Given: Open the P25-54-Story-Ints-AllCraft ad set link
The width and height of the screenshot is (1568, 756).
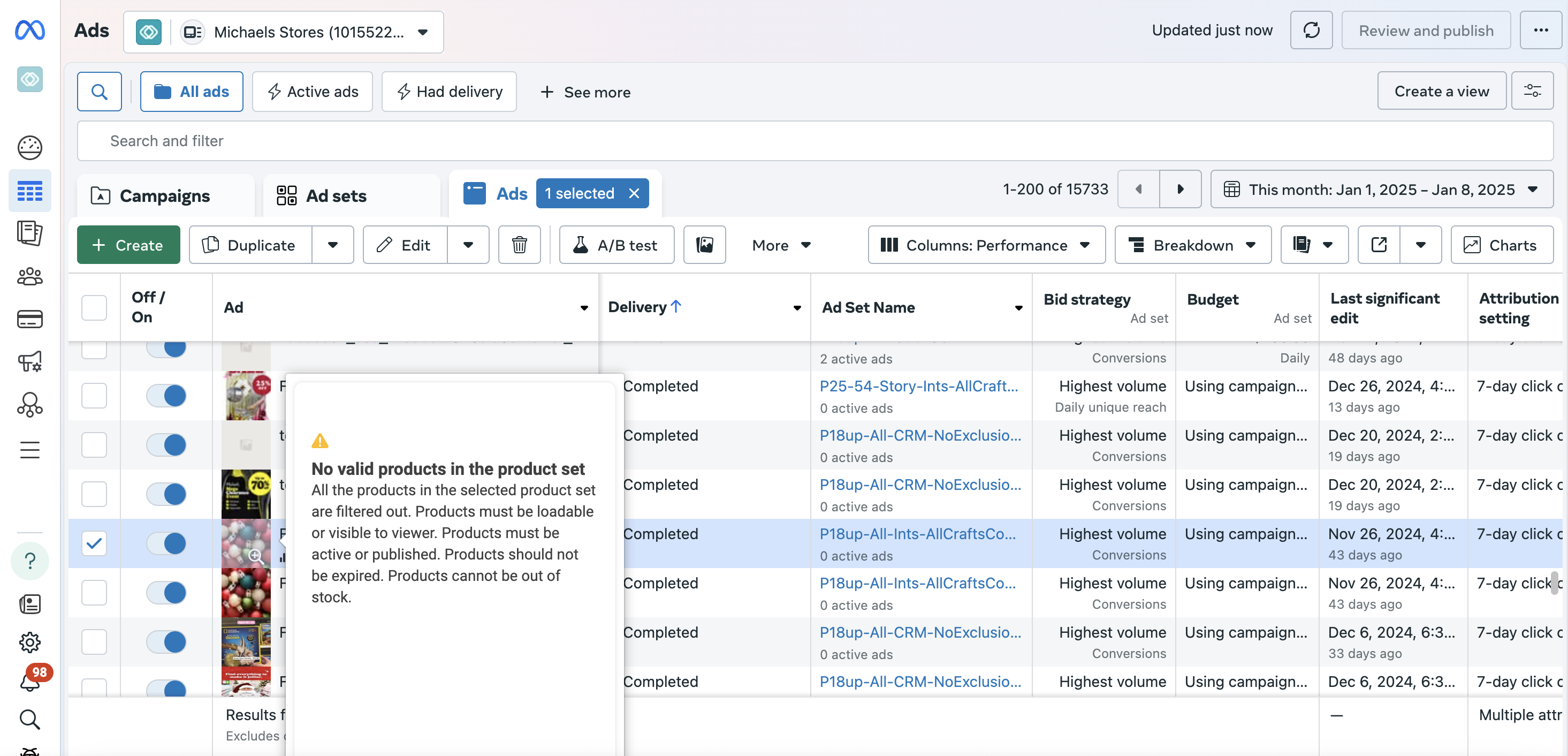Looking at the screenshot, I should coord(918,386).
